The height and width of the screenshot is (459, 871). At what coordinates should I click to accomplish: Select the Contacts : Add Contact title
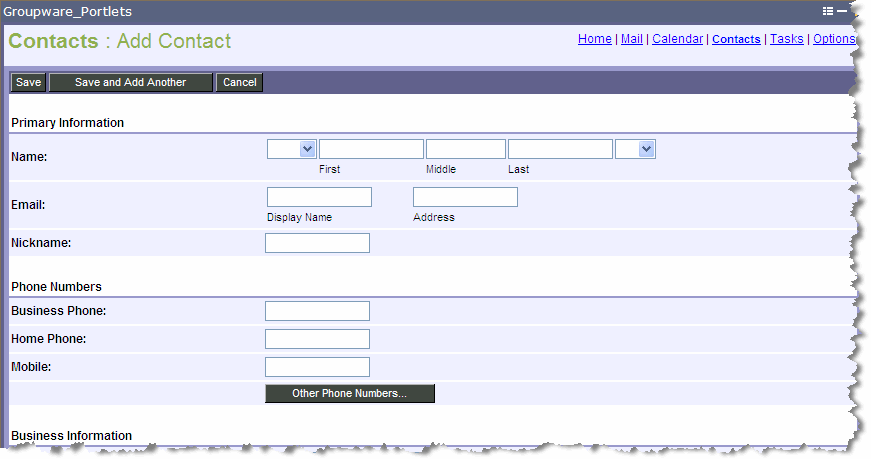click(x=119, y=41)
